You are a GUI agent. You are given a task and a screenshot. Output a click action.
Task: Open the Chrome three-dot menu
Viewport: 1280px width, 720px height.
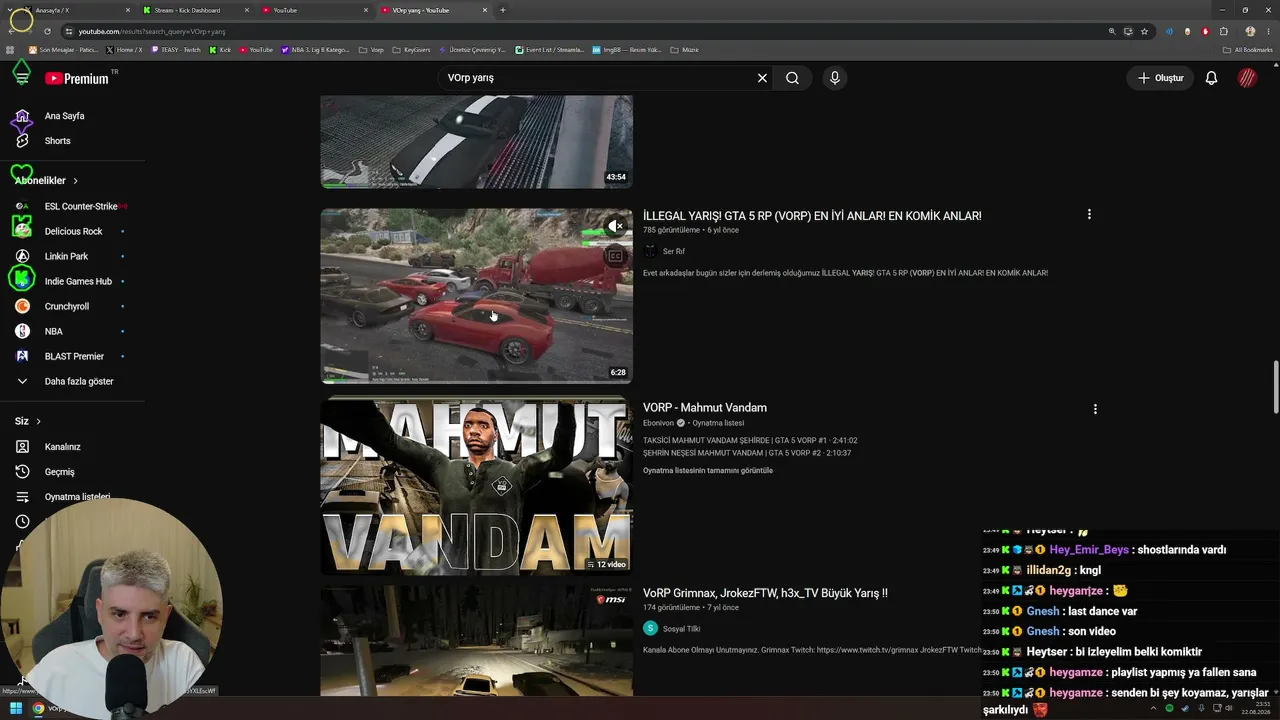click(x=1267, y=31)
